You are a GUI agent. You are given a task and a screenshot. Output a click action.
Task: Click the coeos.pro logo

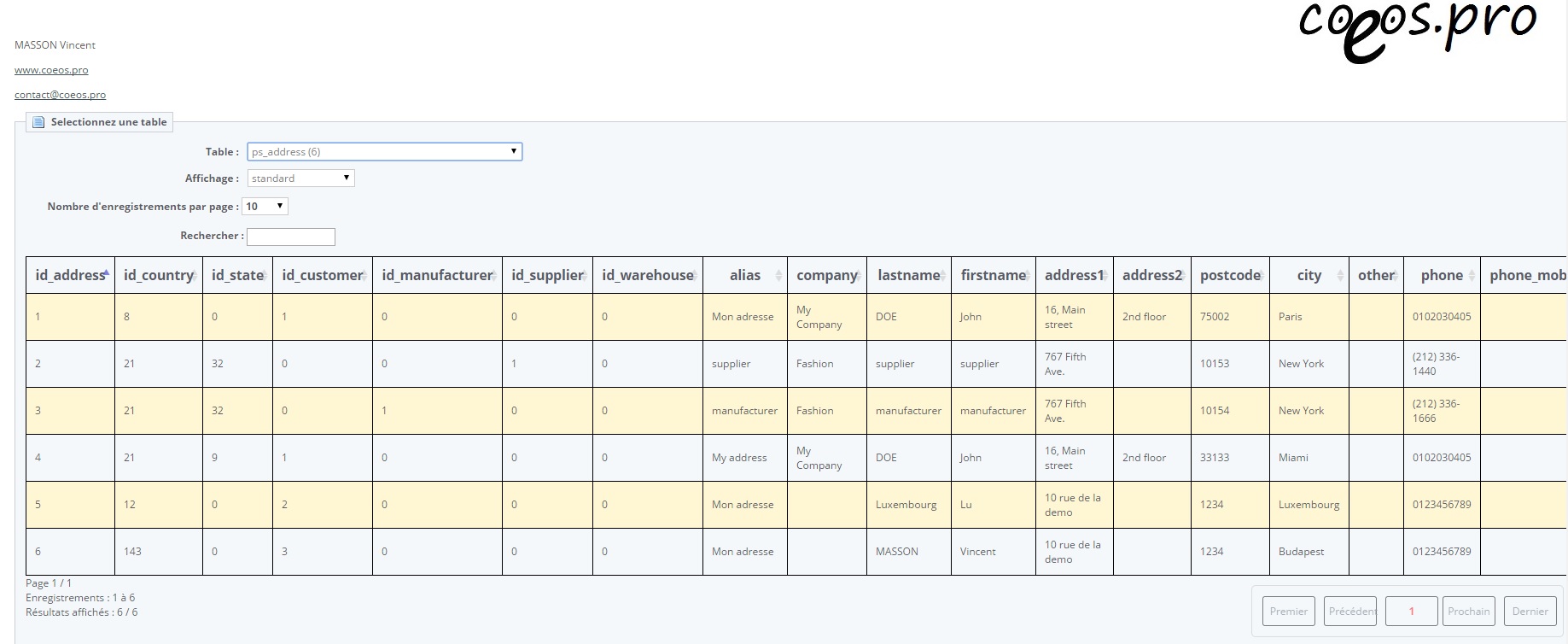tap(1417, 31)
